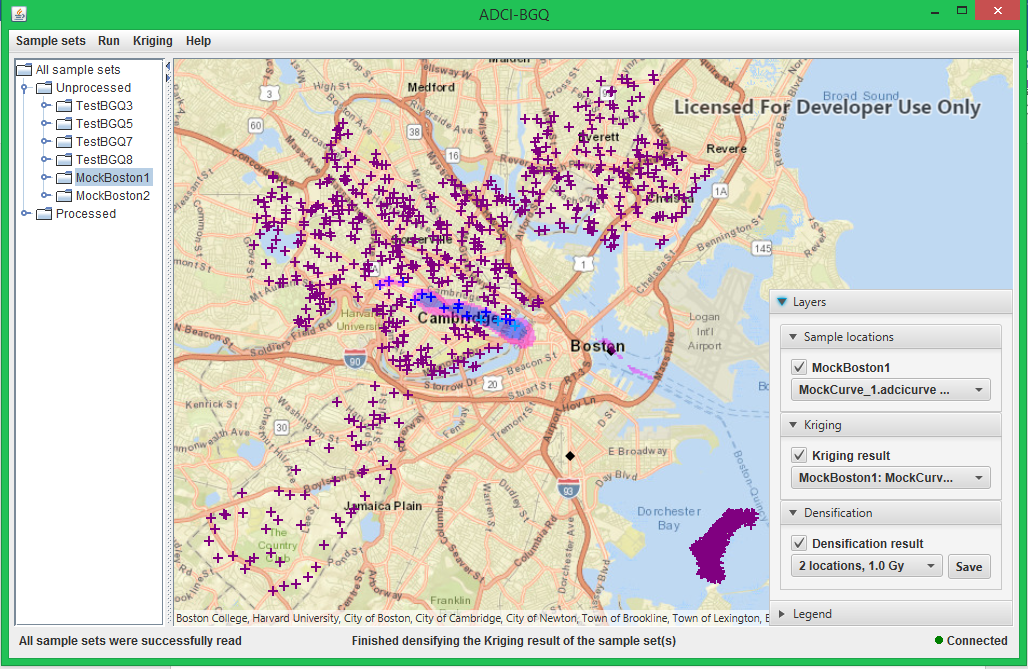Click the MockBoston2 folder icon
The height and width of the screenshot is (669, 1028).
[x=64, y=195]
